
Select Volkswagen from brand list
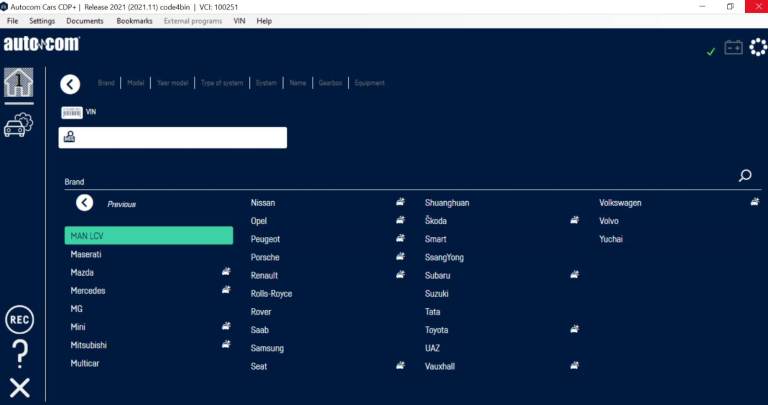620,203
